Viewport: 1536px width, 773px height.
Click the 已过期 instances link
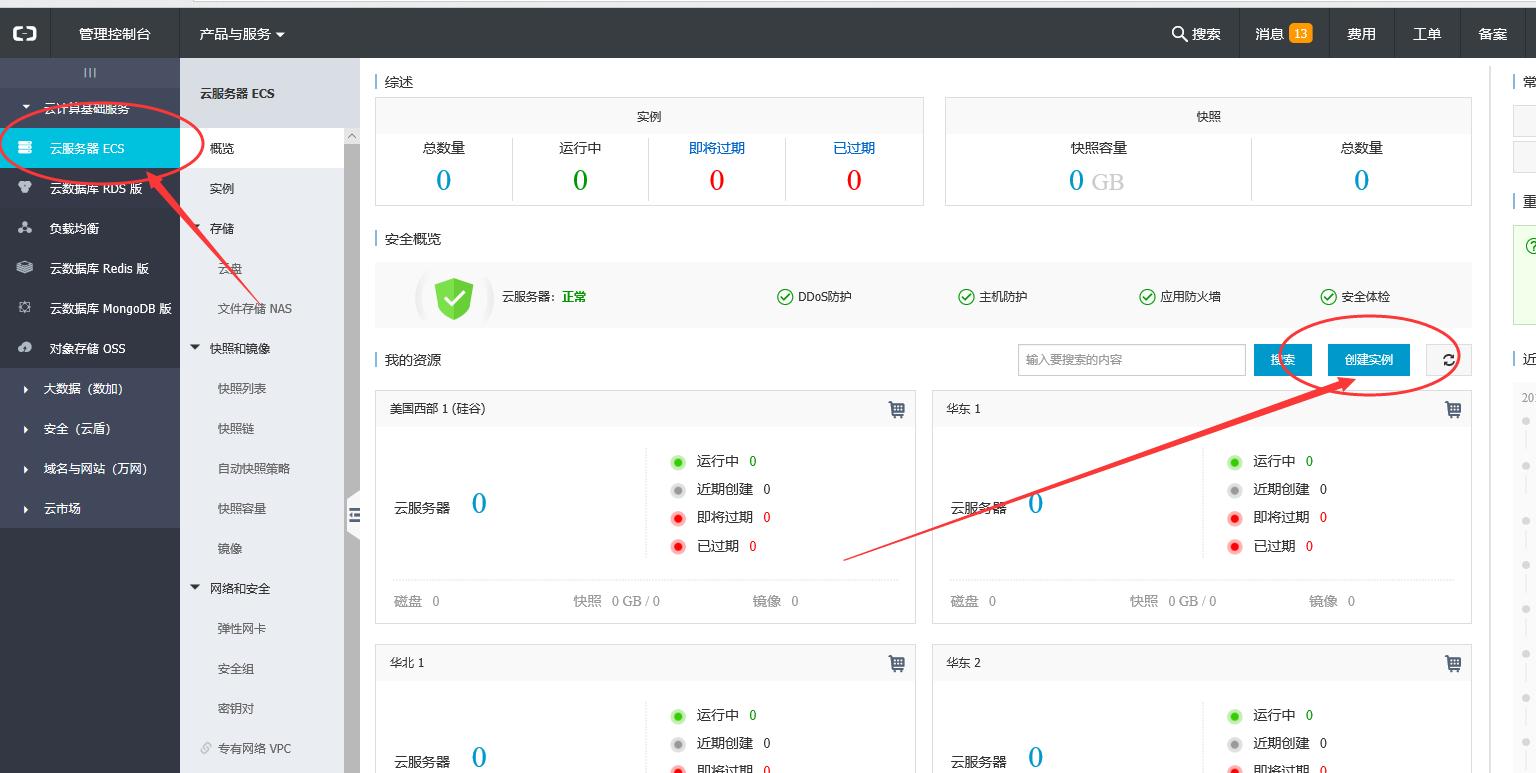pyautogui.click(x=854, y=148)
